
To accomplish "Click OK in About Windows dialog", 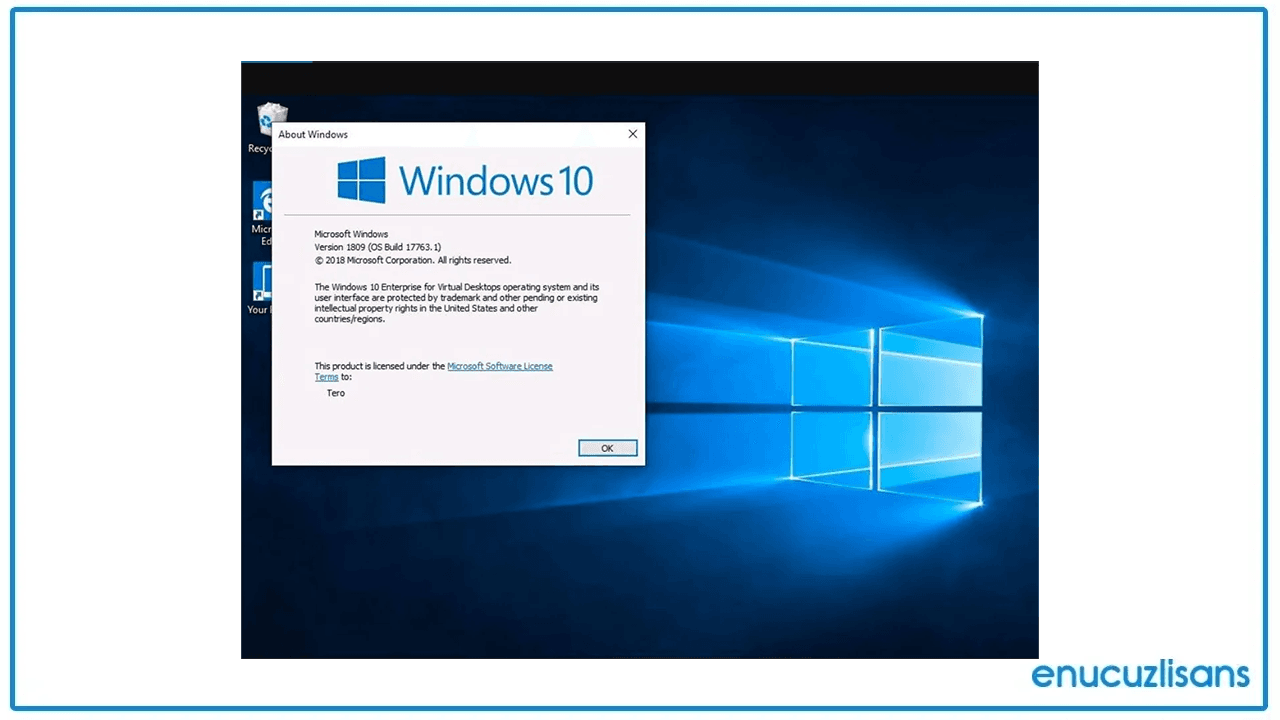I will click(607, 448).
